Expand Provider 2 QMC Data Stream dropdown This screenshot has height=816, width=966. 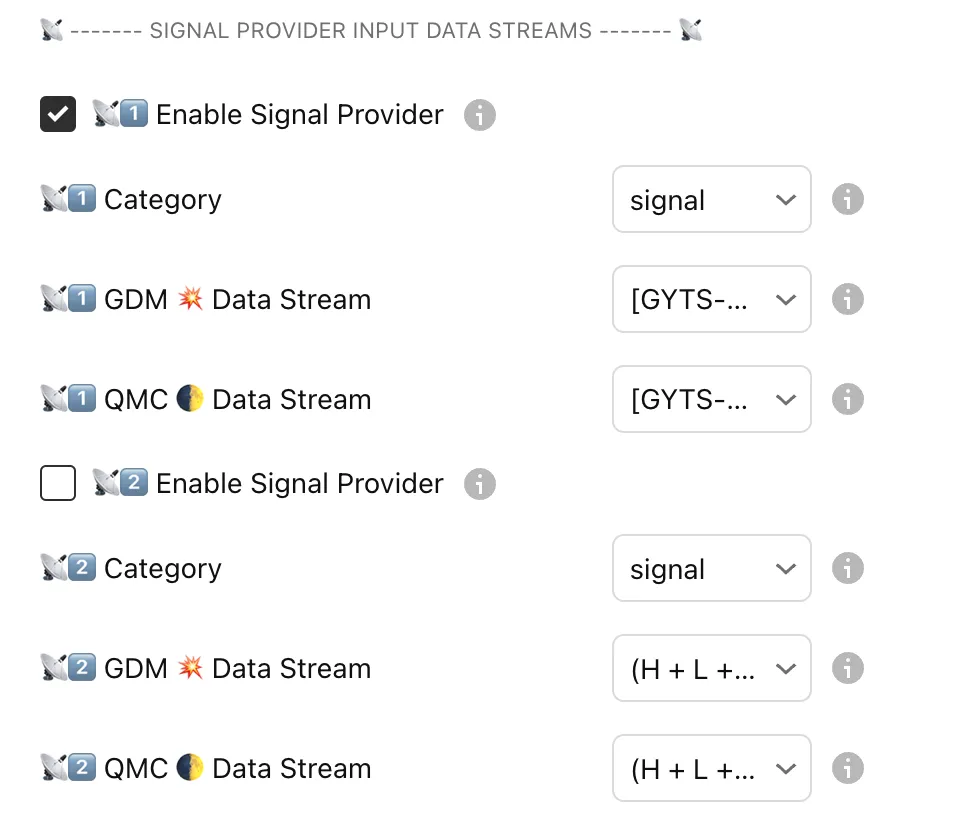coord(711,768)
